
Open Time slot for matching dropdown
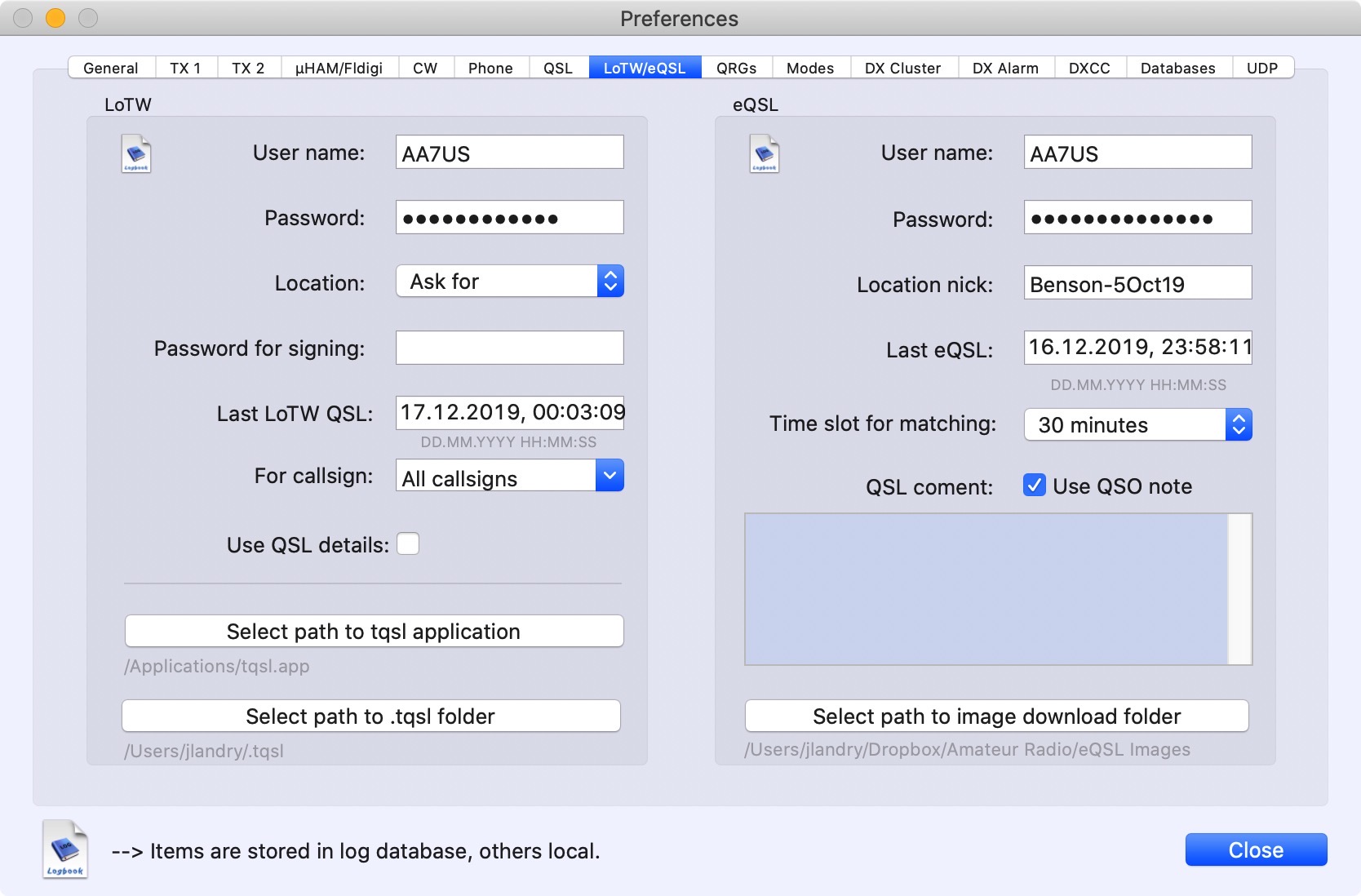[x=1137, y=425]
